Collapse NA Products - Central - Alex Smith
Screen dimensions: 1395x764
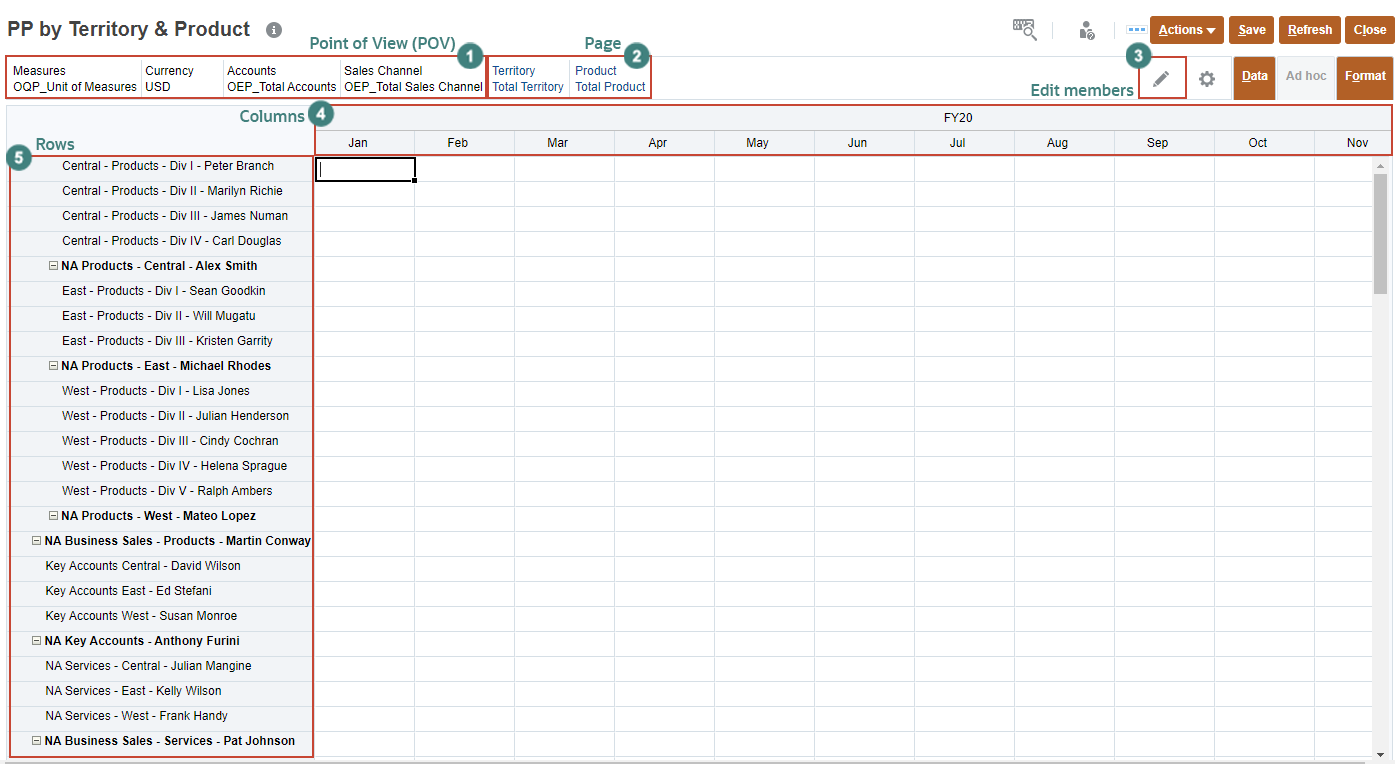[54, 265]
